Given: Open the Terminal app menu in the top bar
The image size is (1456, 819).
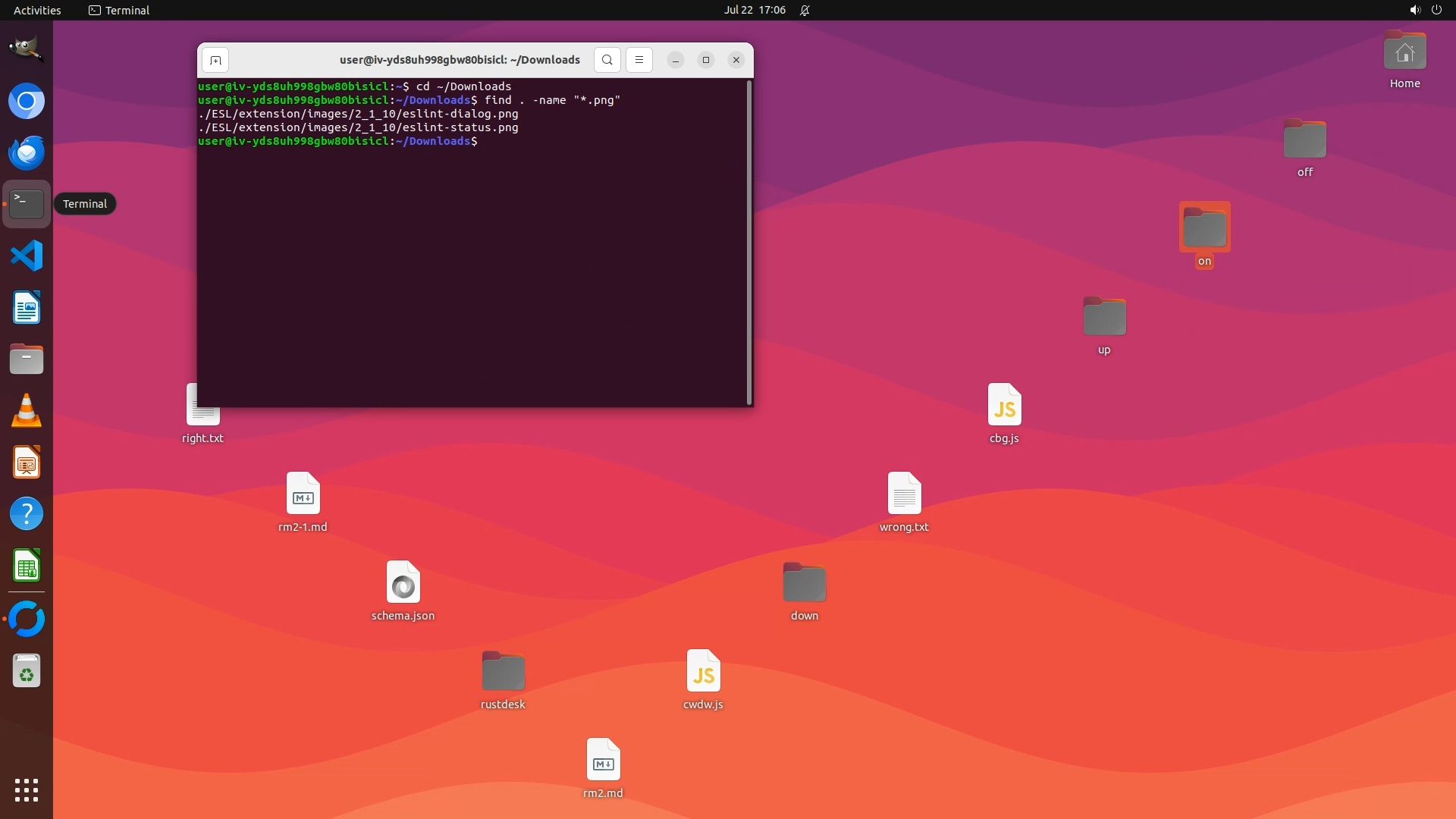Looking at the screenshot, I should click(119, 10).
